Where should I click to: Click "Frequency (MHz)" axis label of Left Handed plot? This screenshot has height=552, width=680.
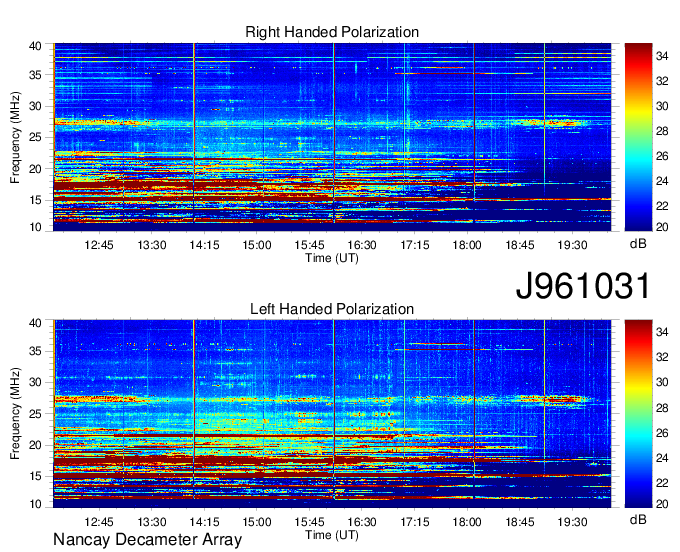(x=15, y=414)
